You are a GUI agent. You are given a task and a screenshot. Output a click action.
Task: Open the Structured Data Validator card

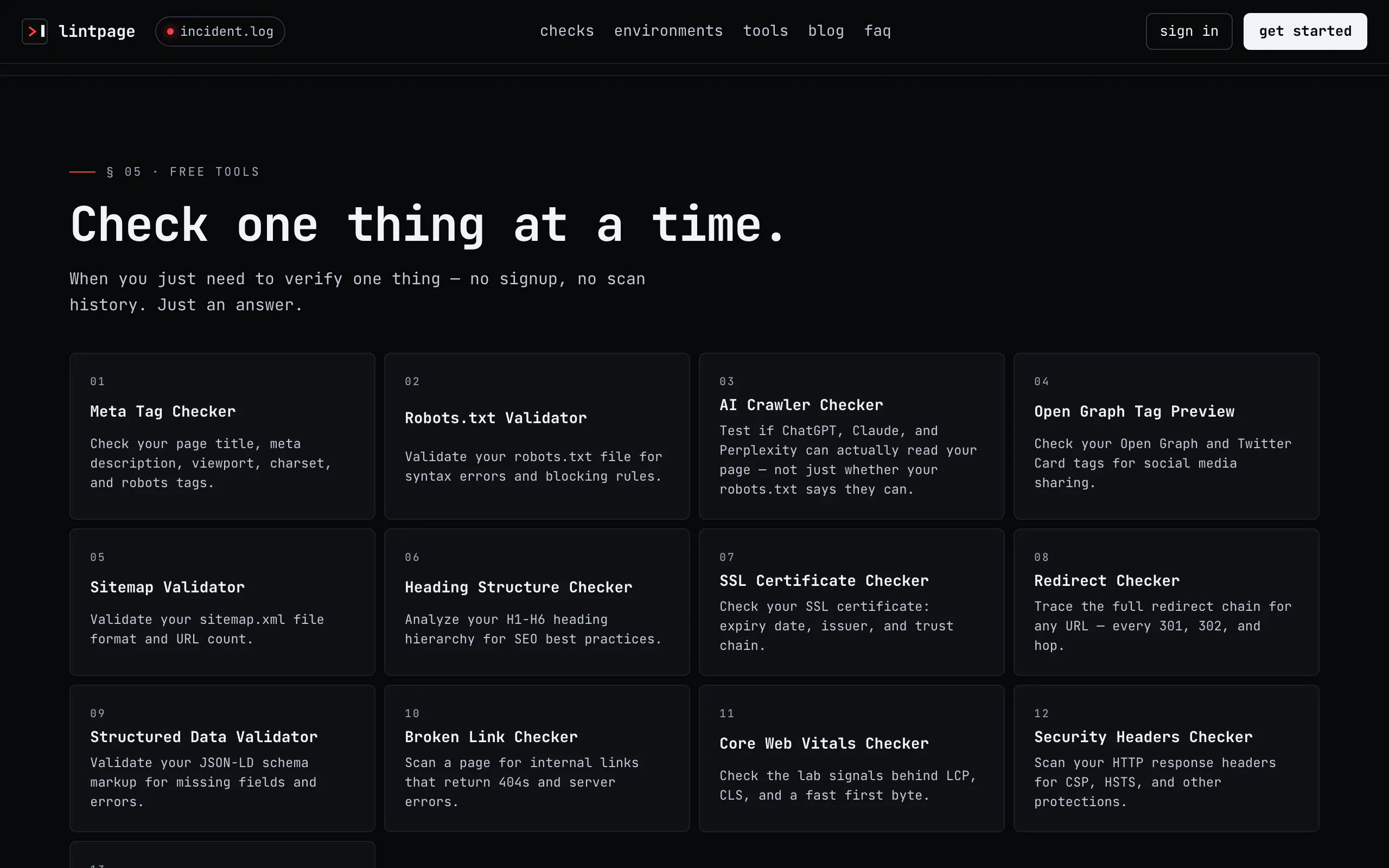[x=222, y=758]
